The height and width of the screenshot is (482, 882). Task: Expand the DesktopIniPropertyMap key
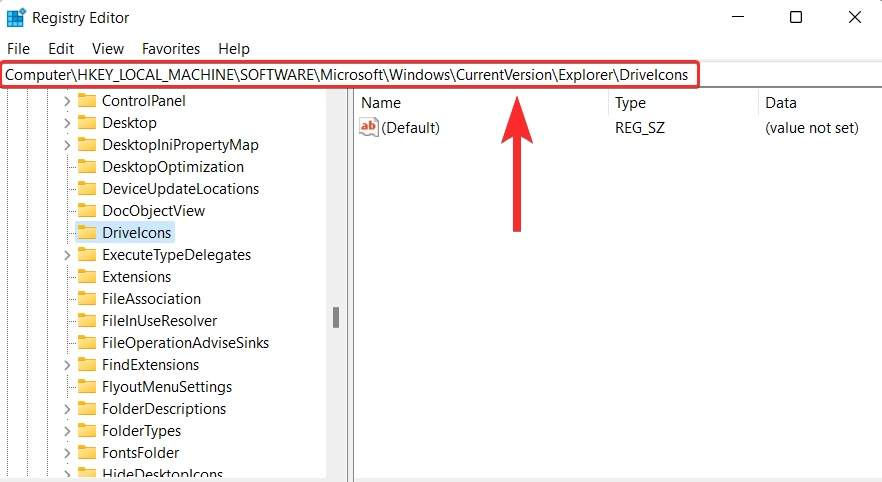67,145
